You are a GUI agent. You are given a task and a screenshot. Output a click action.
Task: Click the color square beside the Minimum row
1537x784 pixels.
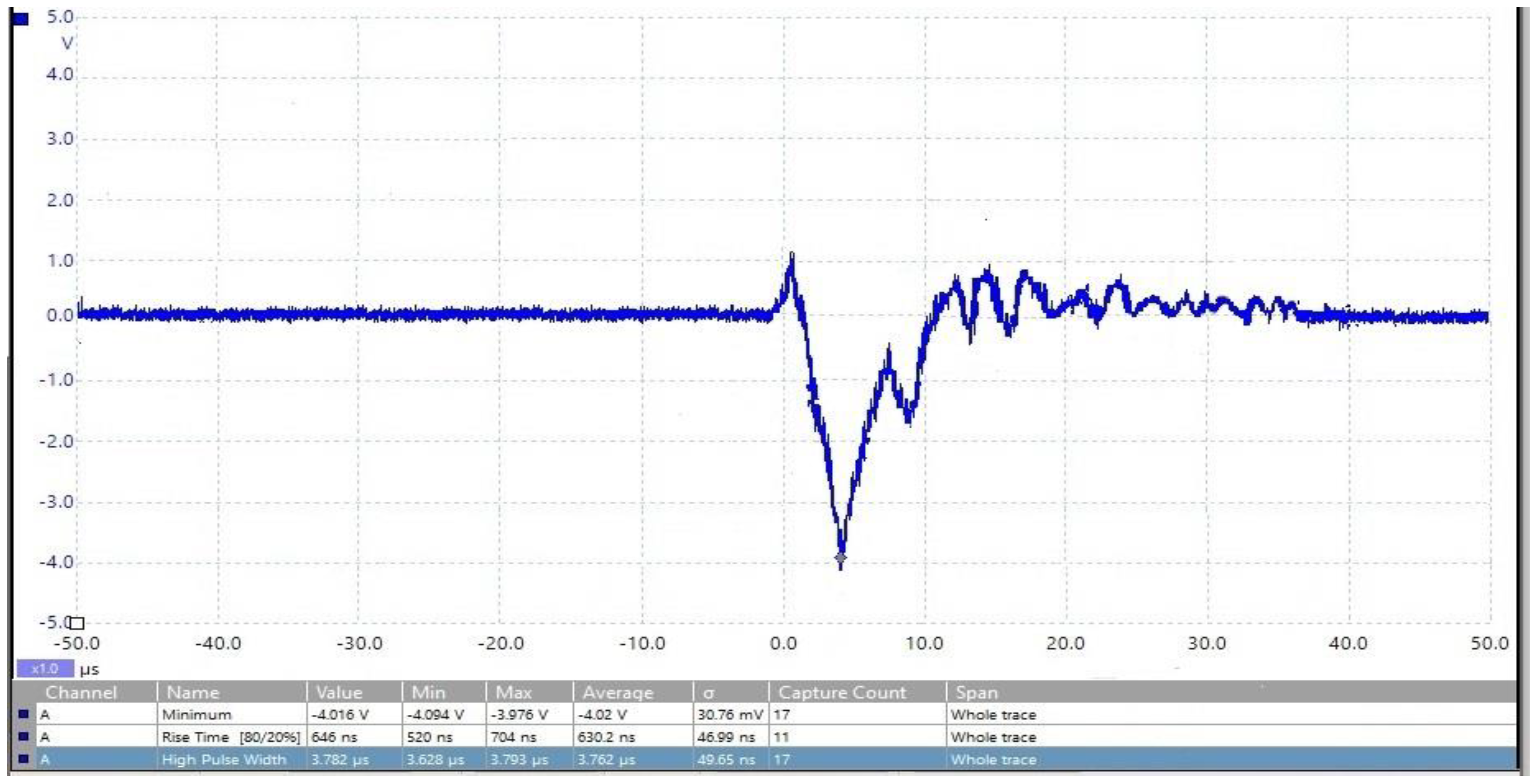(24, 714)
